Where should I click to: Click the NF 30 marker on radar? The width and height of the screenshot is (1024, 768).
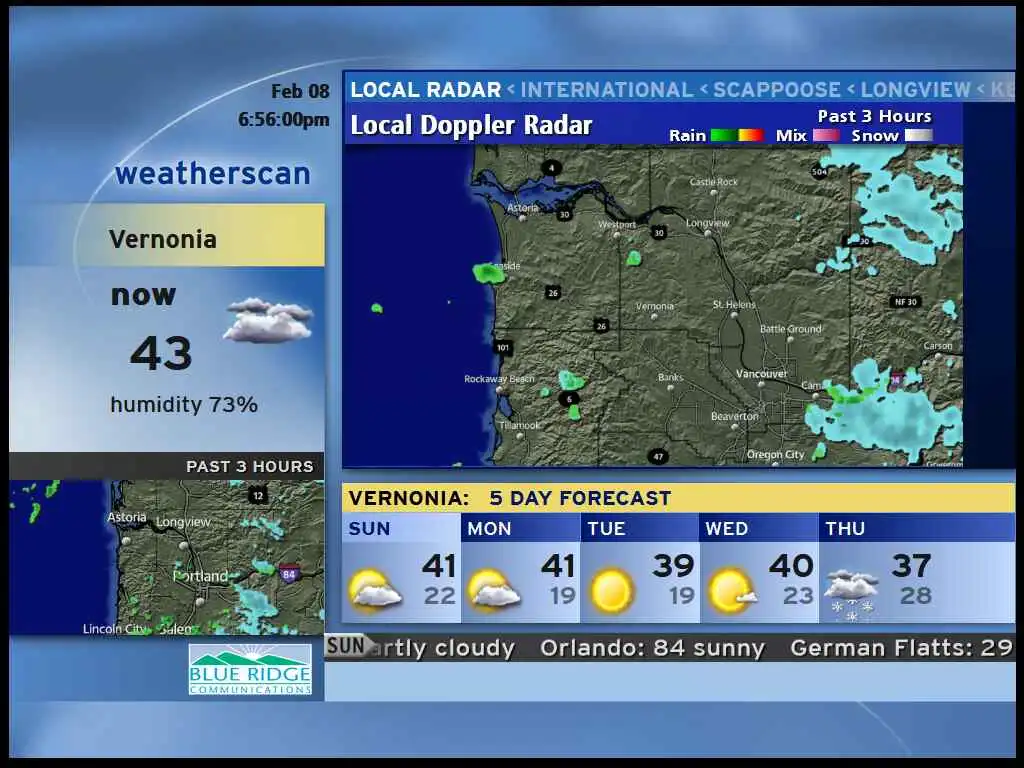[906, 302]
